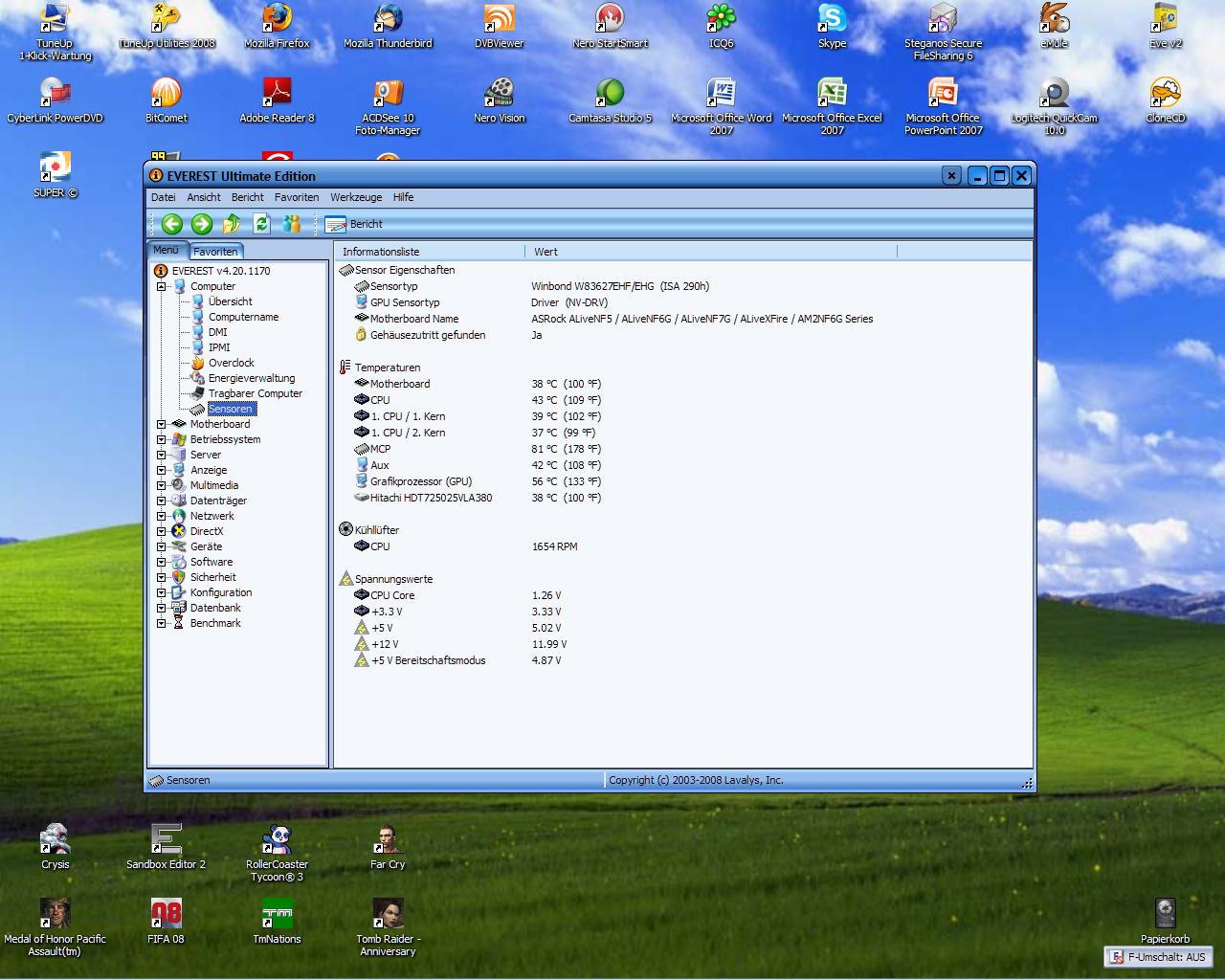1225x980 pixels.
Task: Click the Refresh icon in EVEREST toolbar
Action: 262,224
